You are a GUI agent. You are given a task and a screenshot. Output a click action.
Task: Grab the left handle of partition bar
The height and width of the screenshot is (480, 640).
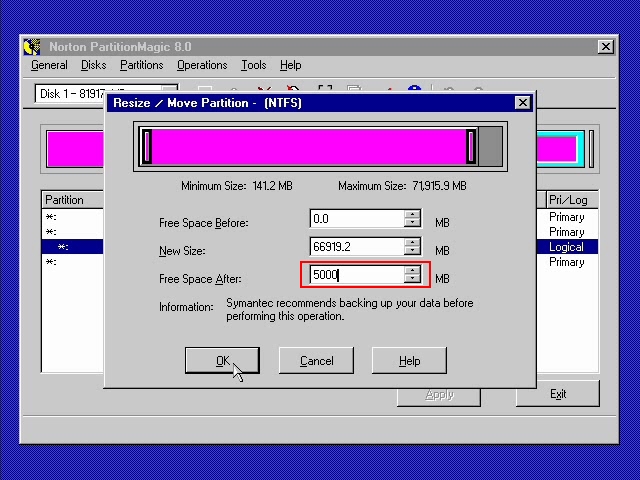147,146
